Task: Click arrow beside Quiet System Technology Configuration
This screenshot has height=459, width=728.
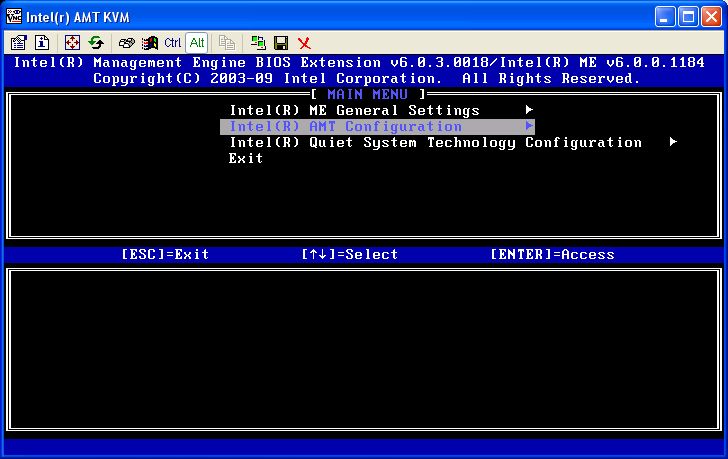Action: click(673, 142)
